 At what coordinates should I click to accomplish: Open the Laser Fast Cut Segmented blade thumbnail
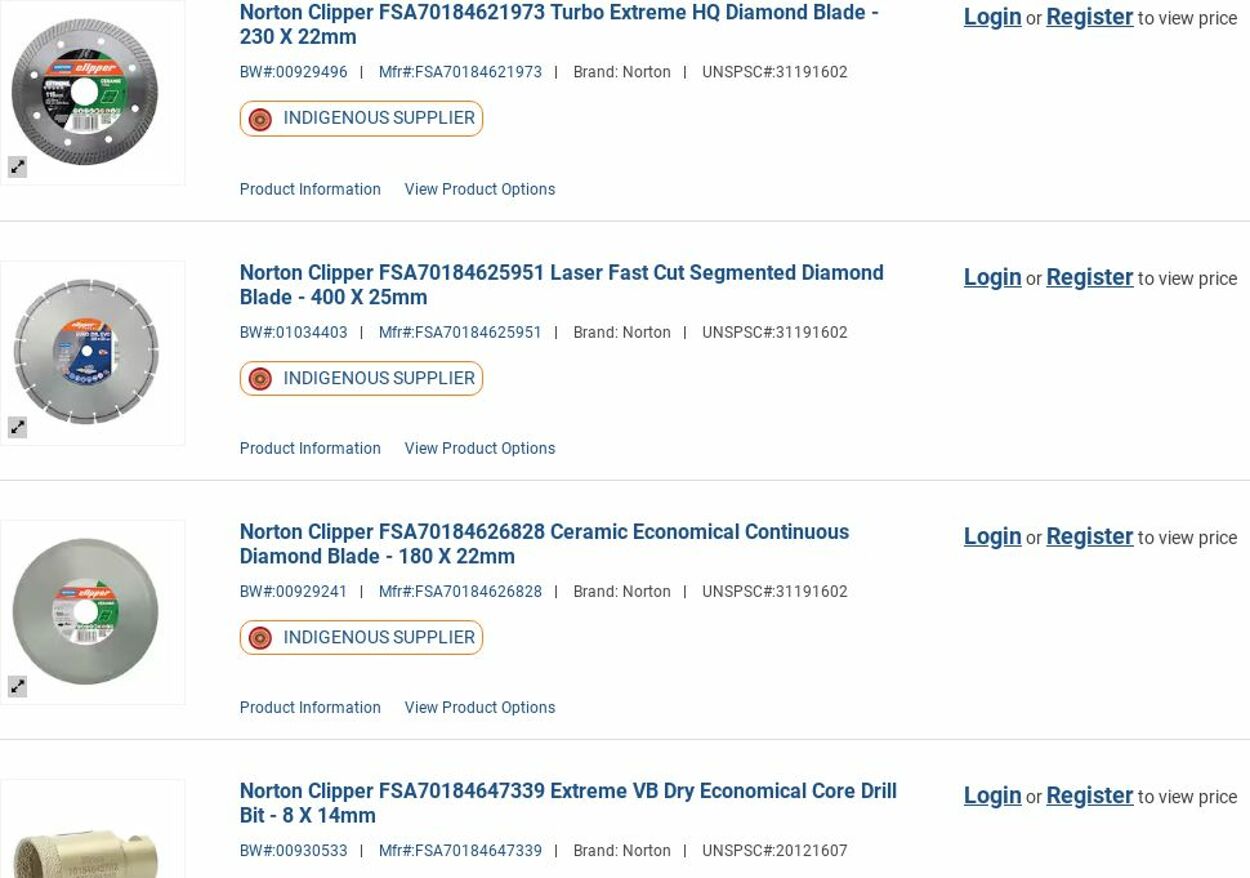click(85, 352)
